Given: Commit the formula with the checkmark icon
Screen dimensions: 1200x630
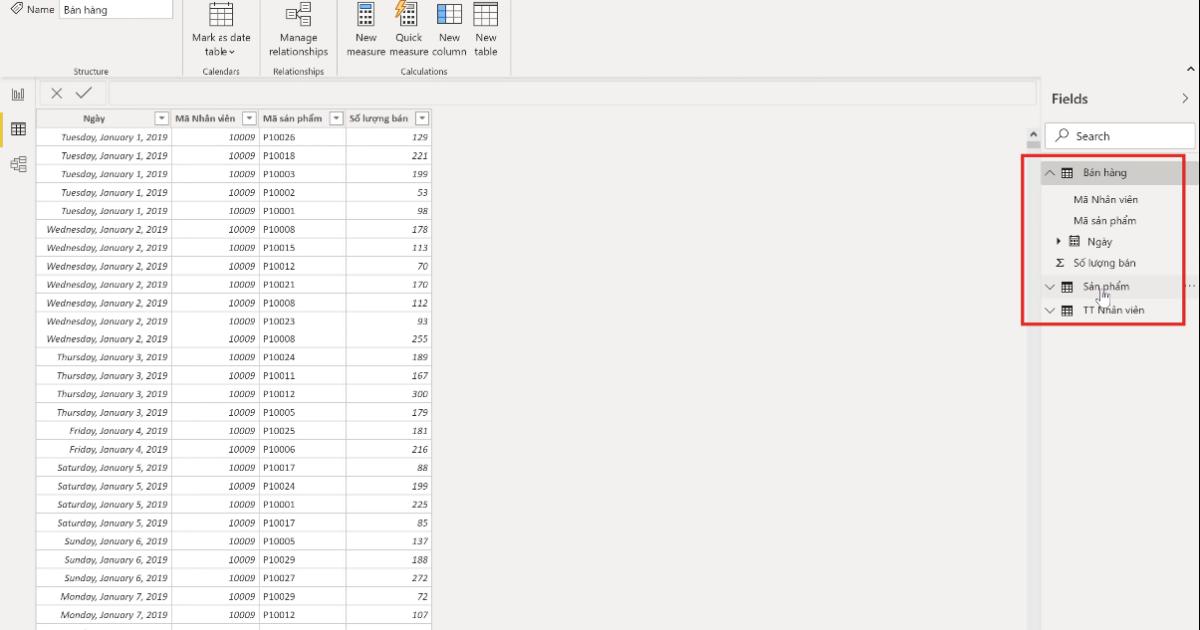Looking at the screenshot, I should [84, 93].
